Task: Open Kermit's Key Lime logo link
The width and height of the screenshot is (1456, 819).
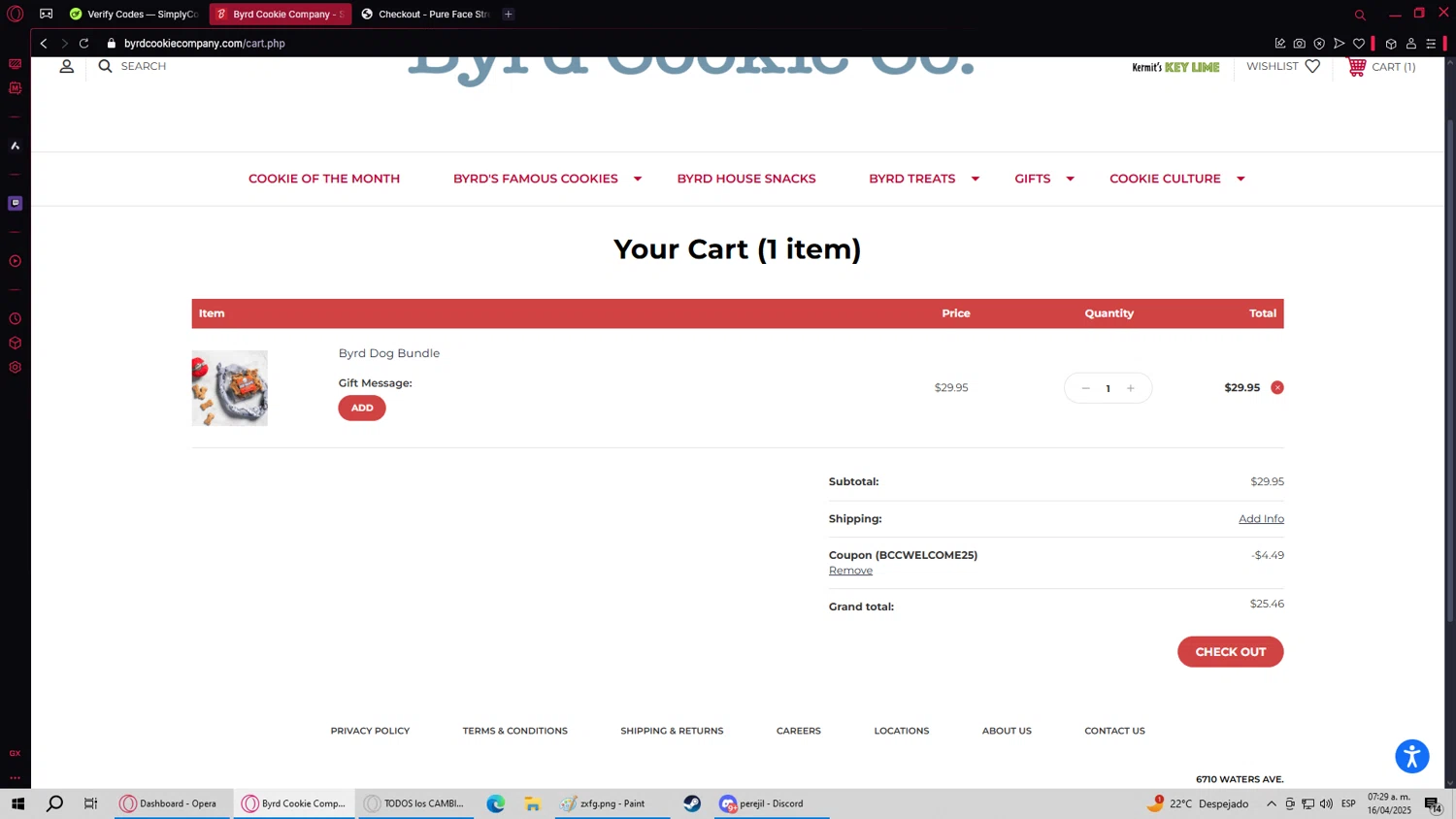Action: (x=1175, y=67)
